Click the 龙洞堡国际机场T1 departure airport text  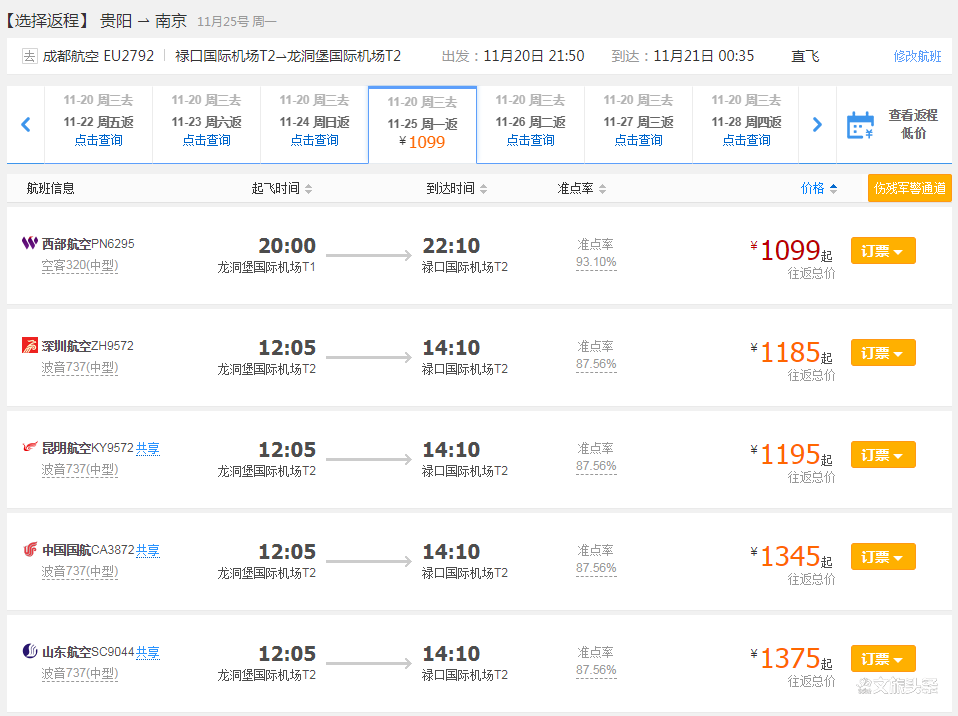click(x=266, y=267)
